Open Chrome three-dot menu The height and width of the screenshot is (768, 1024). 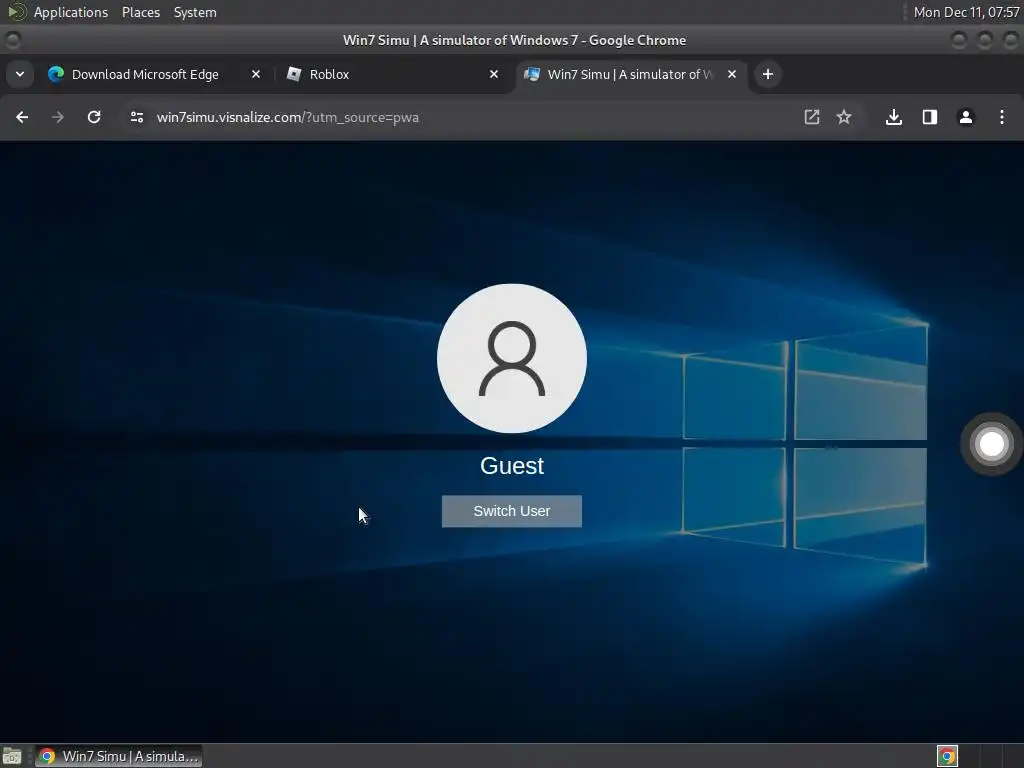coord(1002,117)
